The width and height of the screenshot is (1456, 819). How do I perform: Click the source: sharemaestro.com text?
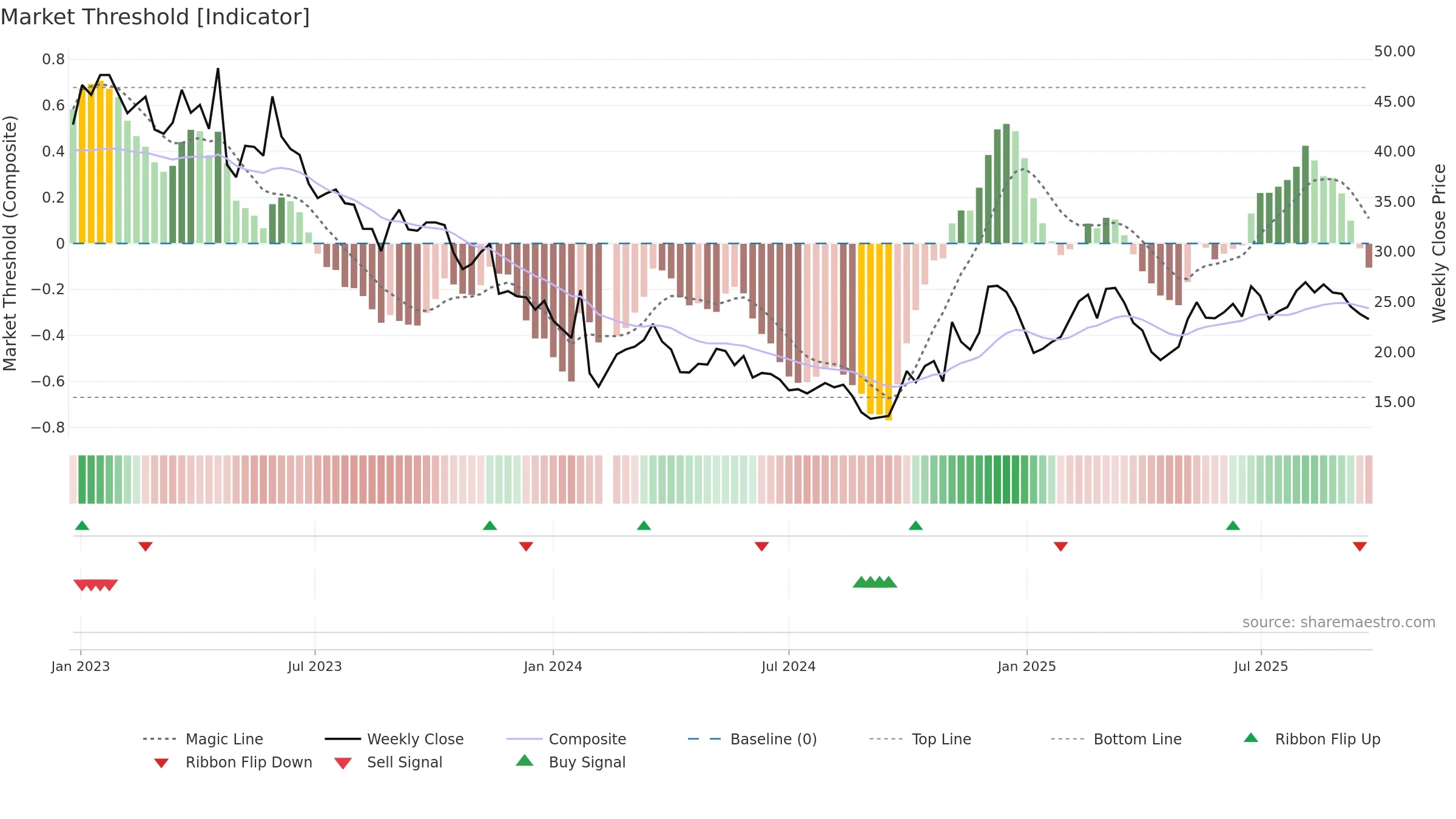(x=1339, y=622)
